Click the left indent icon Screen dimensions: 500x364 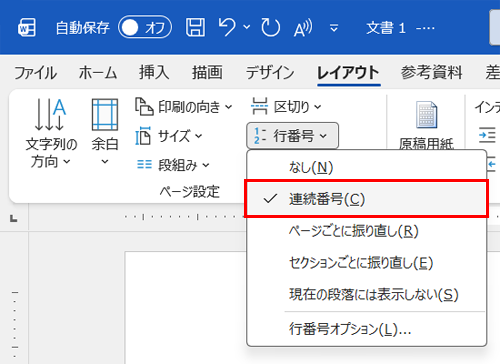487,135
